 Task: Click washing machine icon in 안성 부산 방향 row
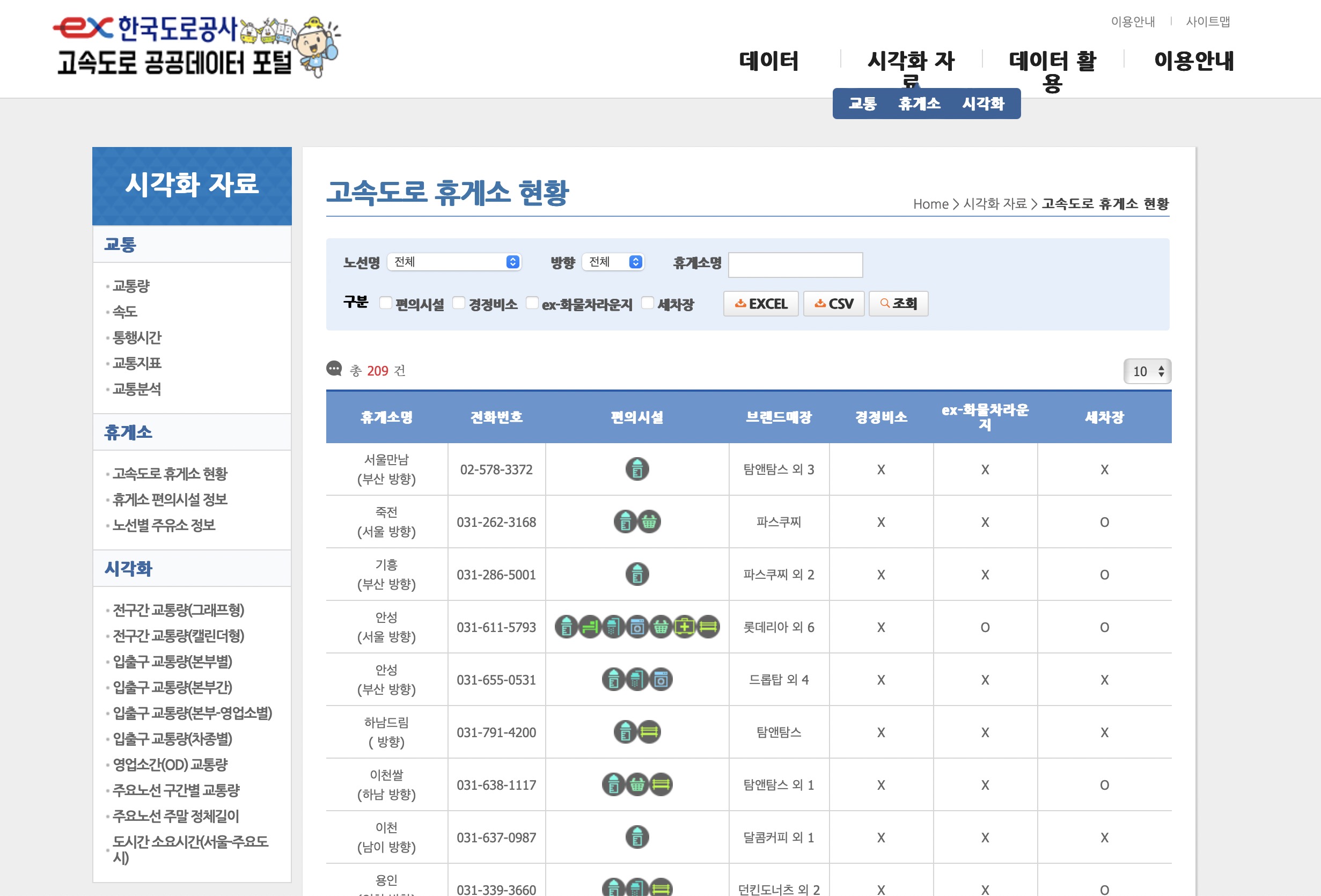point(661,679)
